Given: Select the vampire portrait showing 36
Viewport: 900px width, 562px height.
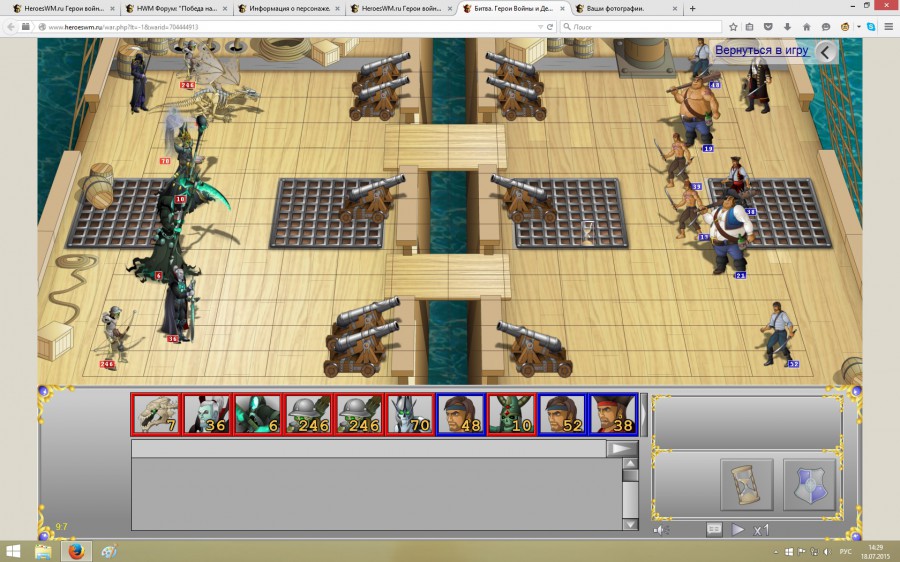Looking at the screenshot, I should point(207,414).
